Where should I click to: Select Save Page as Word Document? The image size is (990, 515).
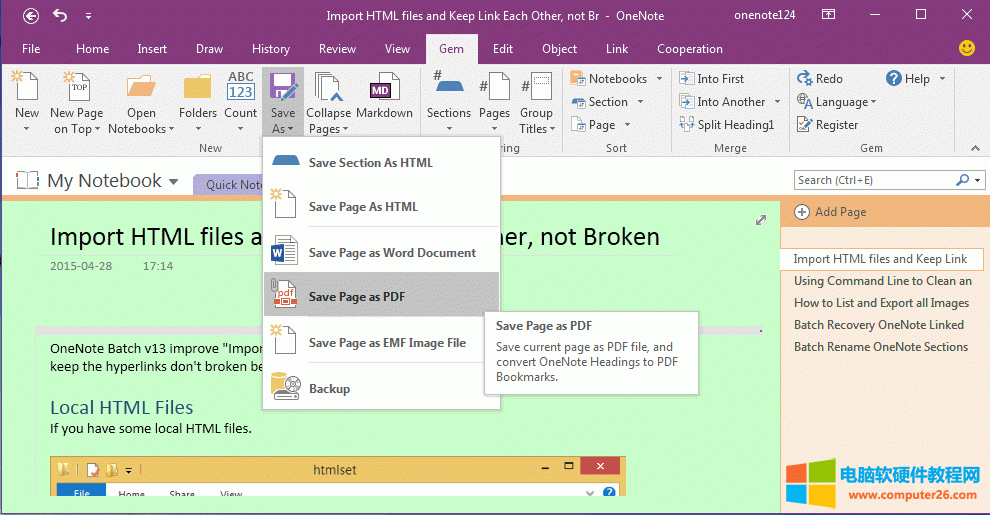point(381,252)
